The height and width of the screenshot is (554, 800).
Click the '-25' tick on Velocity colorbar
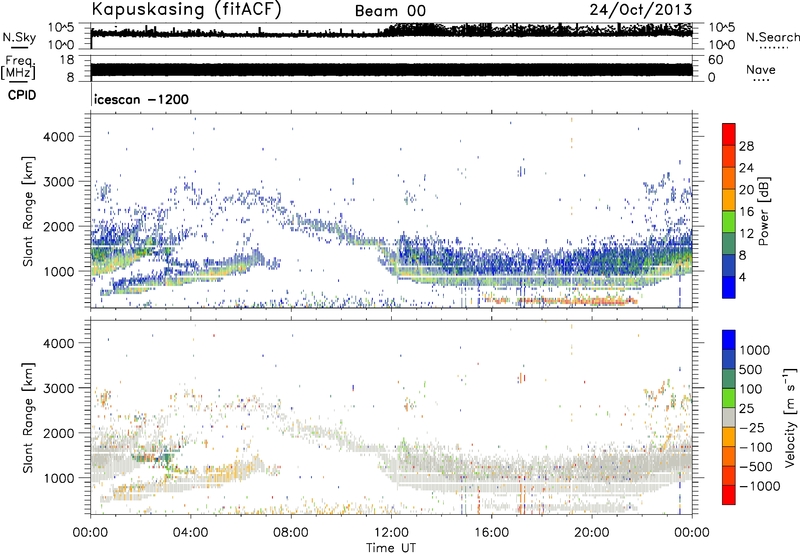tap(751, 427)
